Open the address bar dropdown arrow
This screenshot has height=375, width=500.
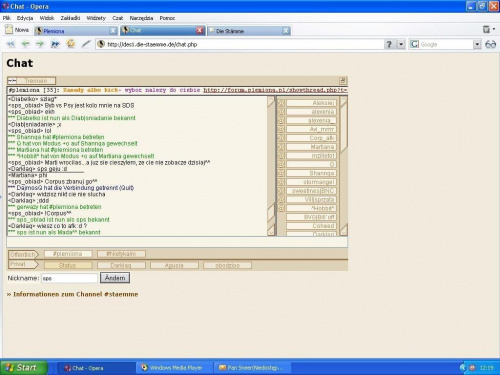(401, 44)
